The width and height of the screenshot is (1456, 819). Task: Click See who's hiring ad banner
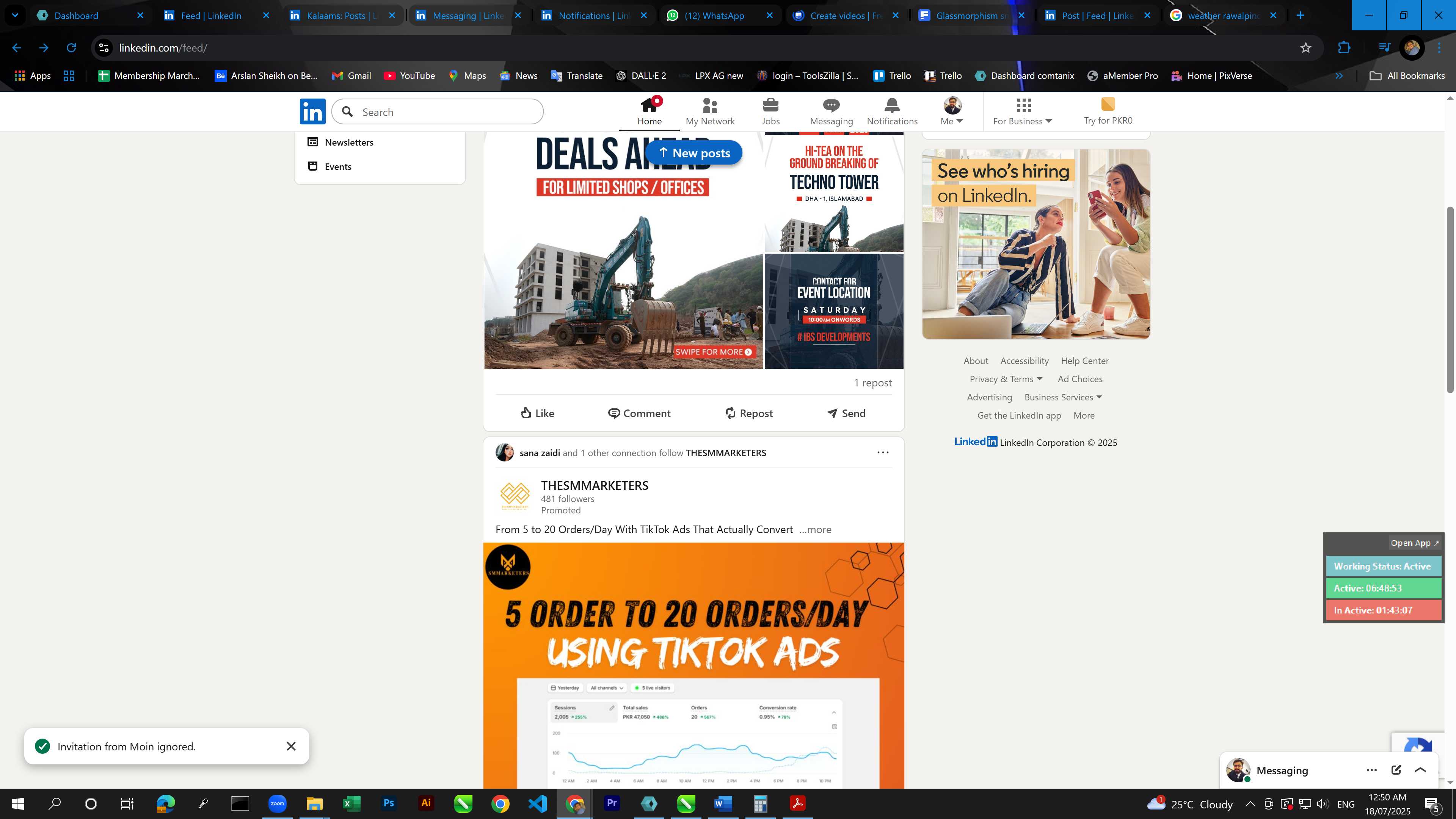1036,244
